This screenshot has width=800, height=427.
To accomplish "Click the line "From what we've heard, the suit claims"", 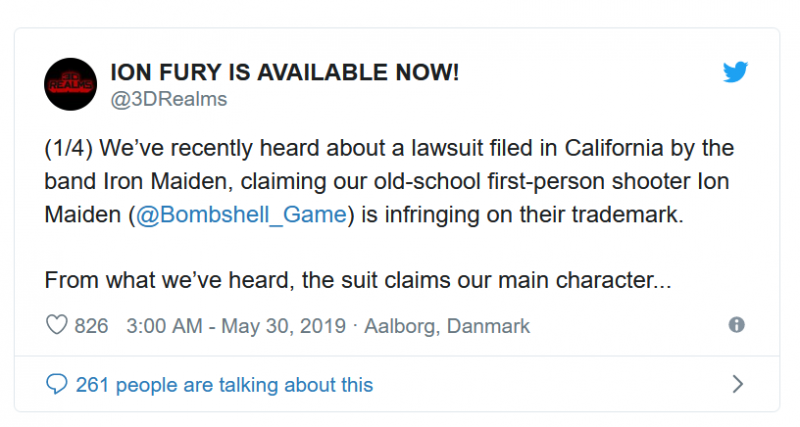I will point(247,280).
